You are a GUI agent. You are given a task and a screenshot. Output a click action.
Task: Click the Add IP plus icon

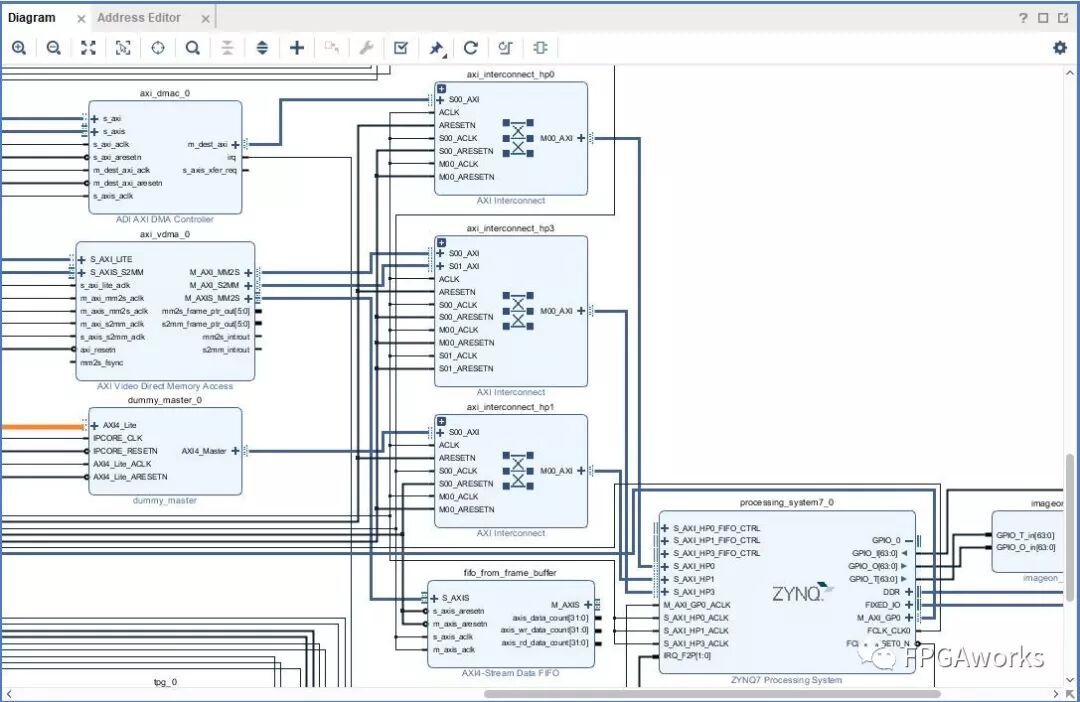(x=297, y=48)
